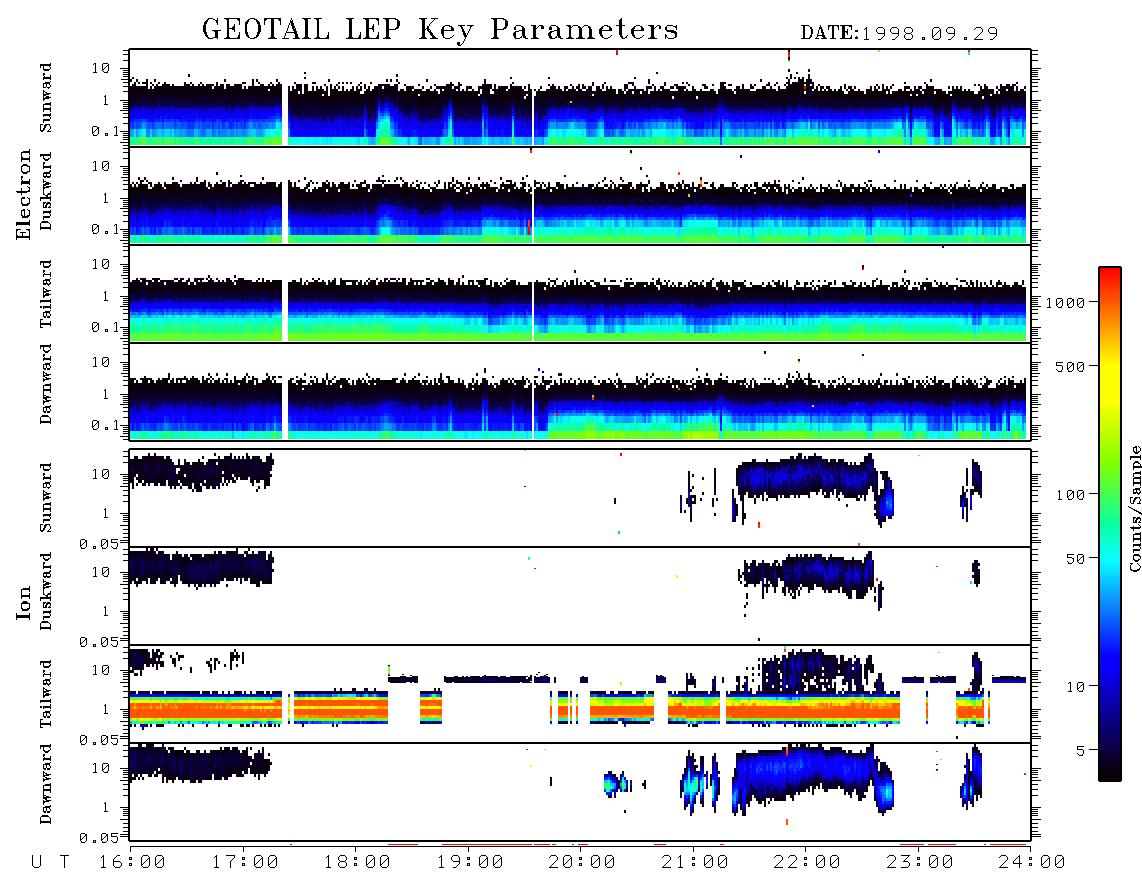Click the '22:00' time axis label
This screenshot has width=1142, height=880.
point(807,862)
